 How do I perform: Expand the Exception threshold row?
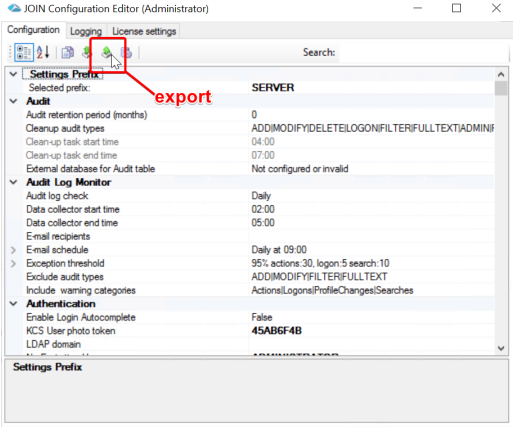[13, 263]
